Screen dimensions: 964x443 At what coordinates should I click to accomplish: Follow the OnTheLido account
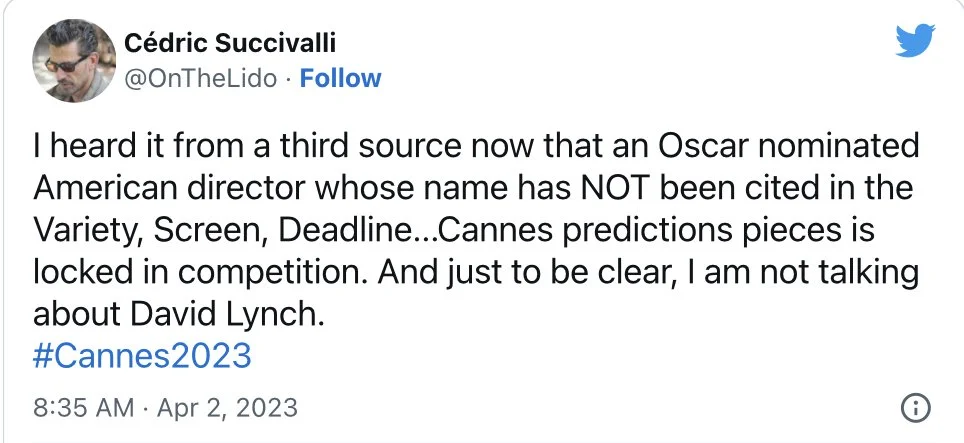tap(340, 78)
